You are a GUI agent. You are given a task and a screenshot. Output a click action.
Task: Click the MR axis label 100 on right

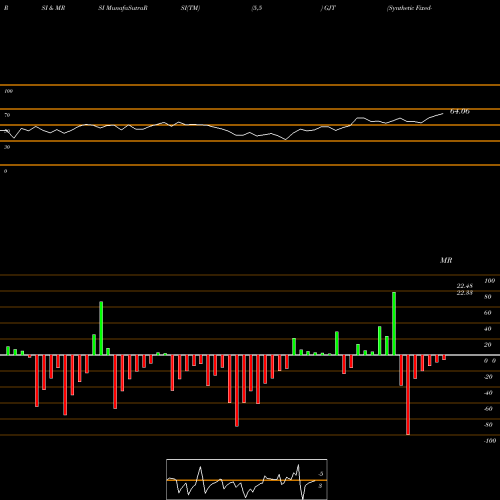click(x=489, y=281)
